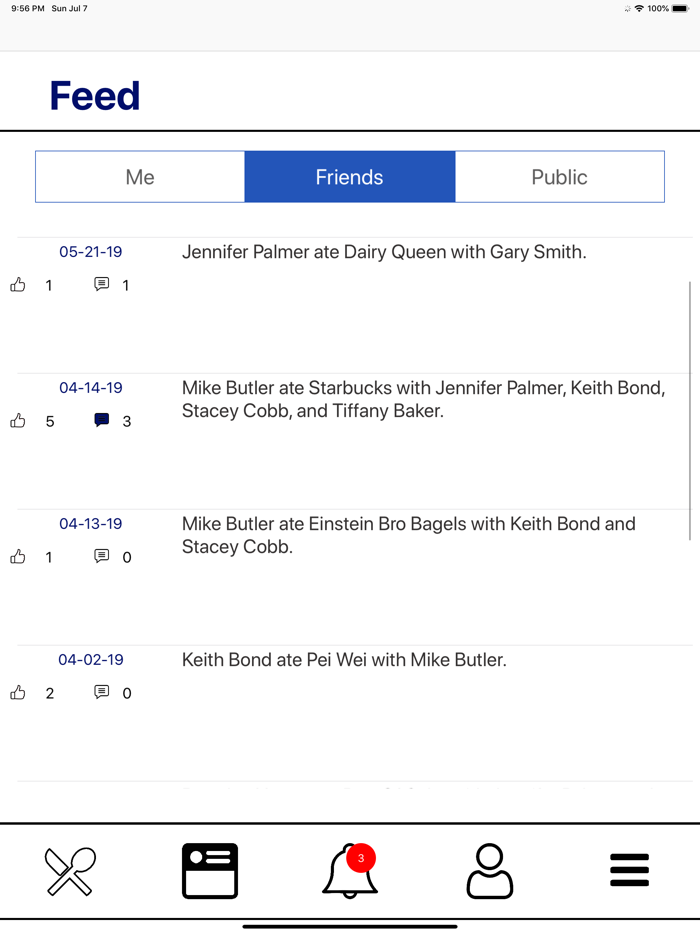This screenshot has height=934, width=700.
Task: Open post 'Mike Butler ate Starbucks'
Action: coord(424,399)
